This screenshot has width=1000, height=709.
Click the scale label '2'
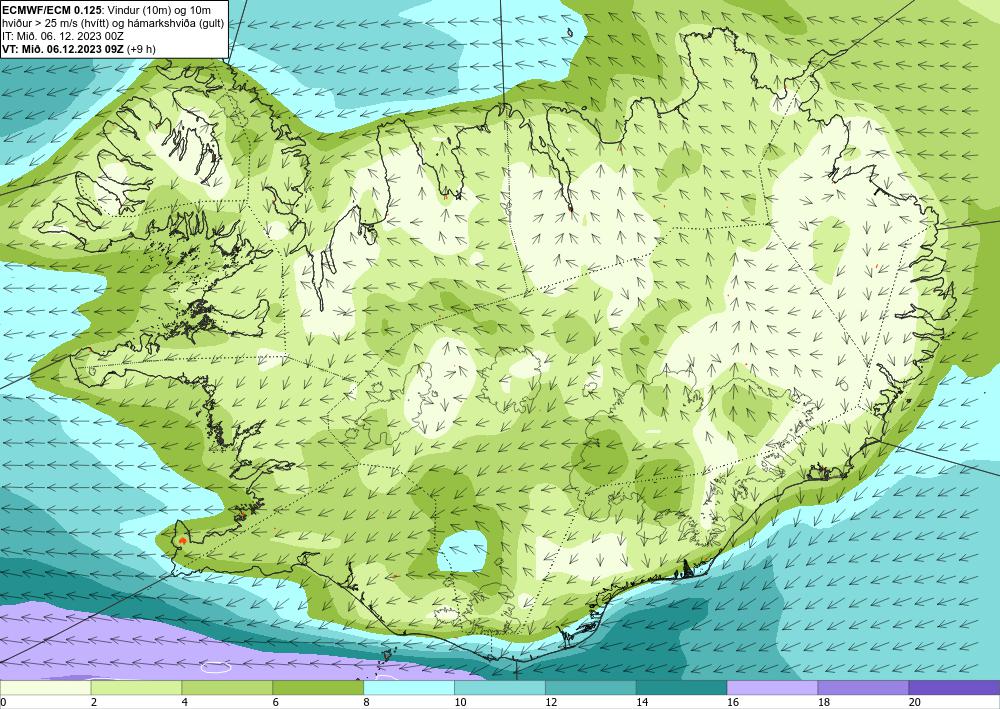[x=94, y=702]
